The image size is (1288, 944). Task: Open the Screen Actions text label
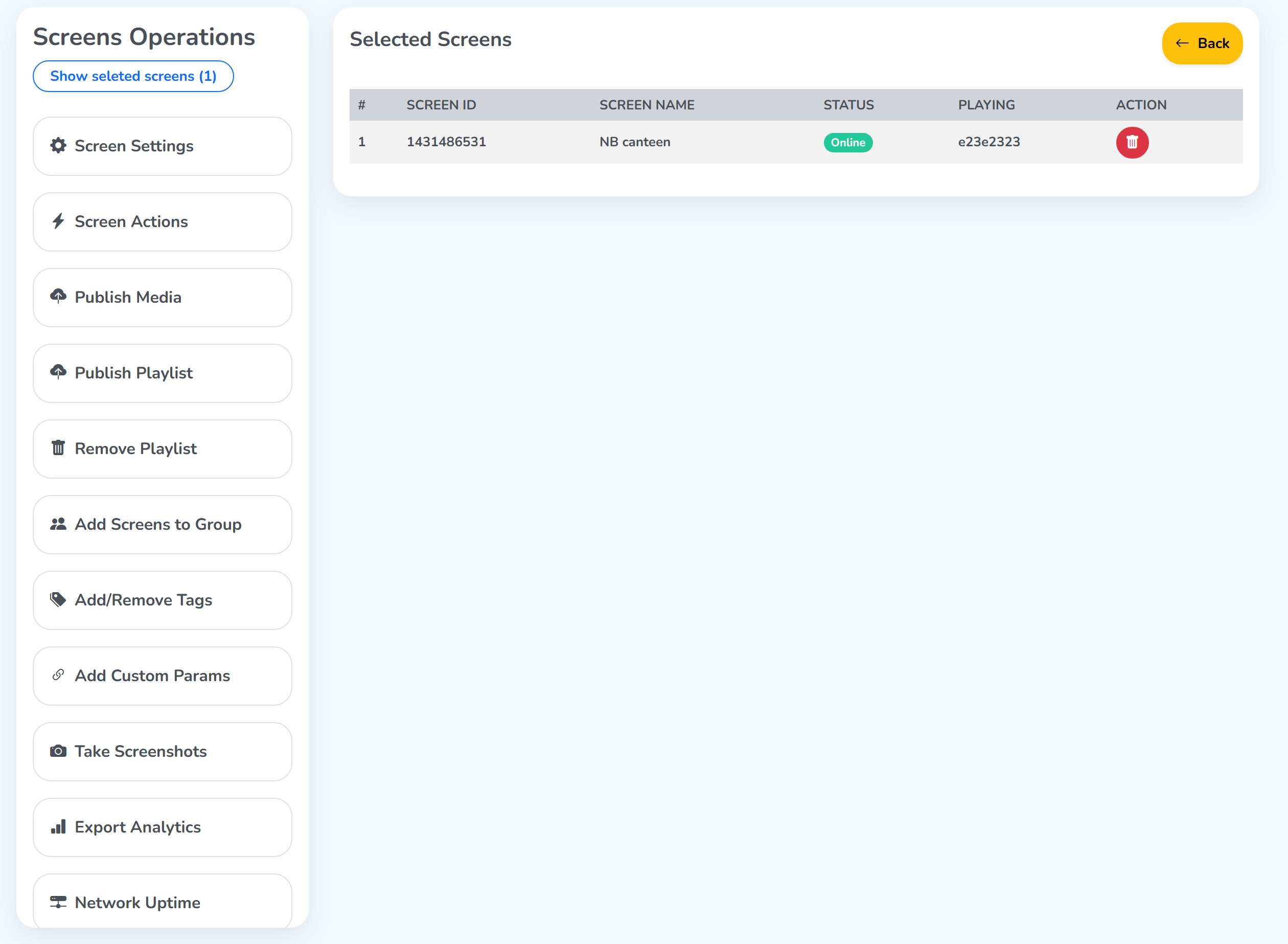[131, 222]
